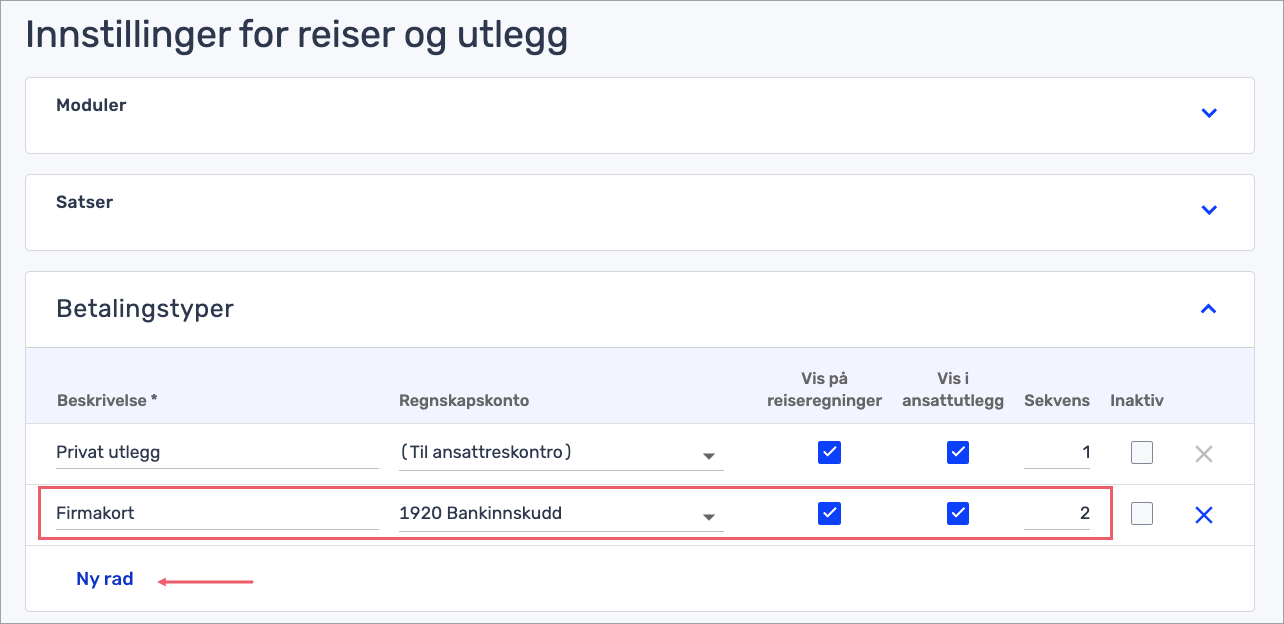Click the Moduler section header
This screenshot has width=1284, height=624.
pos(92,105)
